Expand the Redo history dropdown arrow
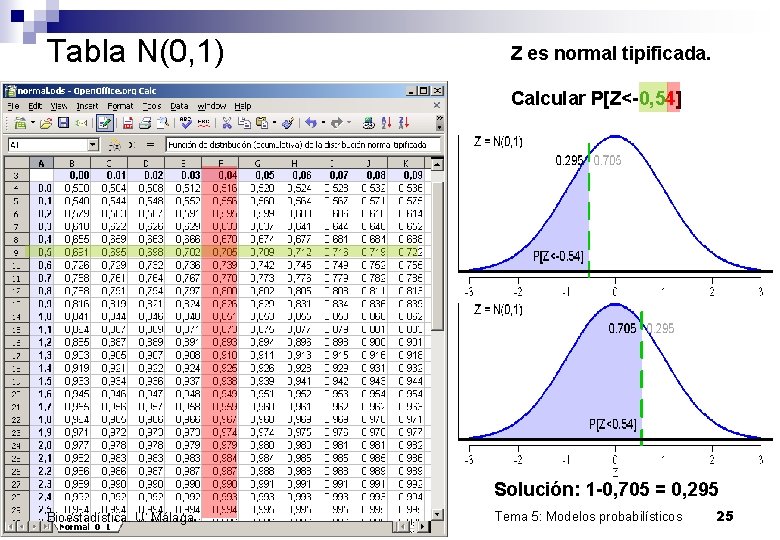The image size is (780, 540). (349, 123)
